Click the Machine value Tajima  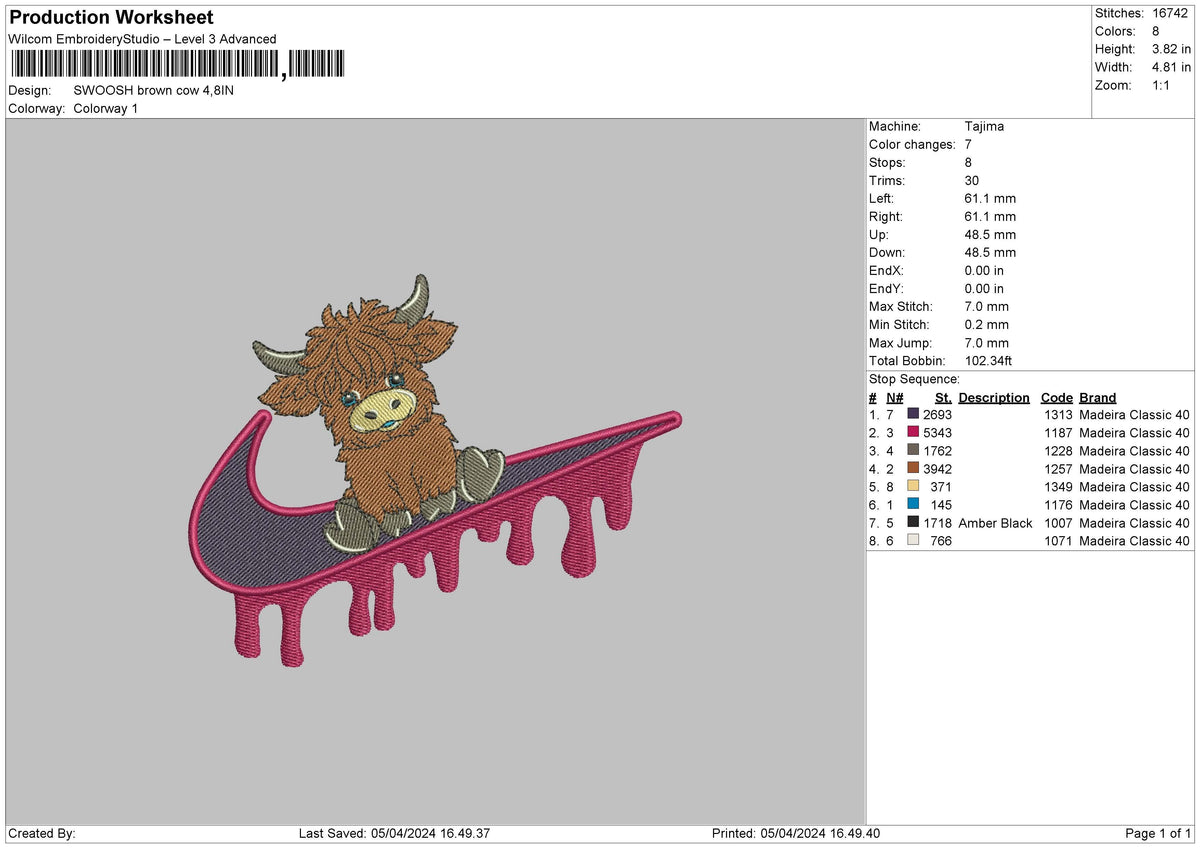point(984,126)
